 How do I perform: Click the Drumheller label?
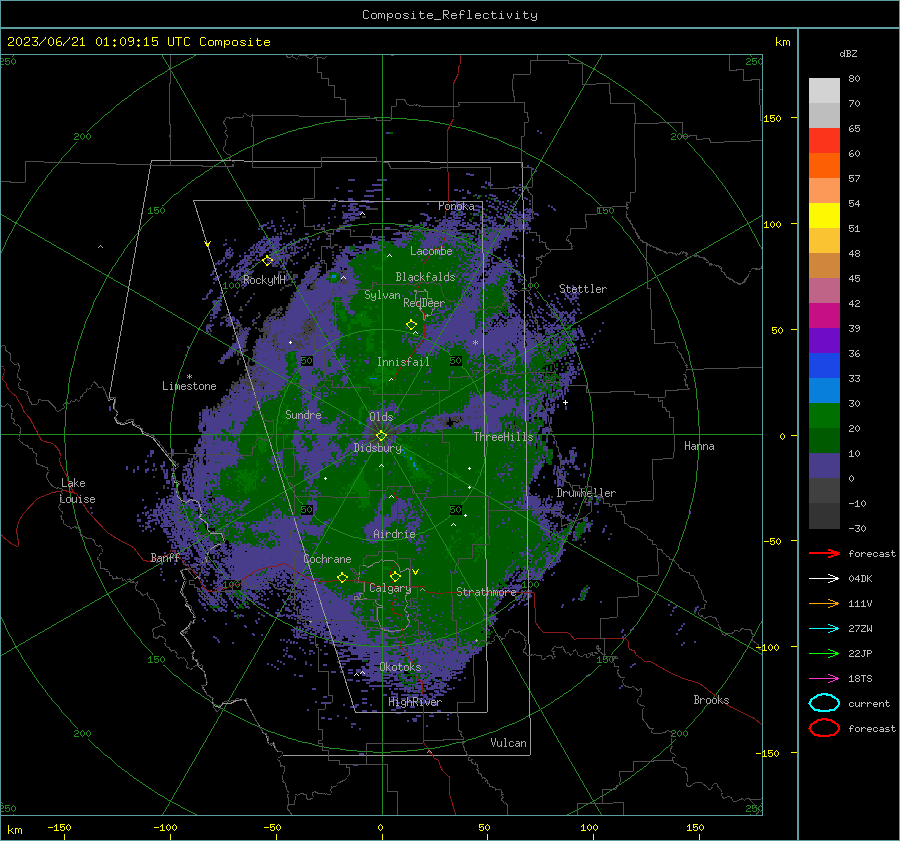pos(586,493)
